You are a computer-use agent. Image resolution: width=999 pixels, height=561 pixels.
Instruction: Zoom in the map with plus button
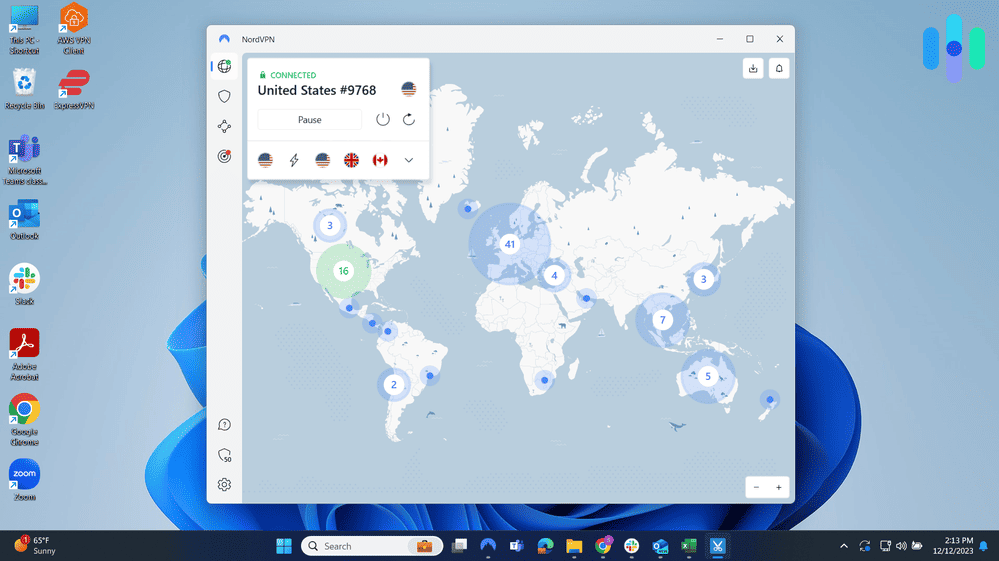[x=779, y=487]
